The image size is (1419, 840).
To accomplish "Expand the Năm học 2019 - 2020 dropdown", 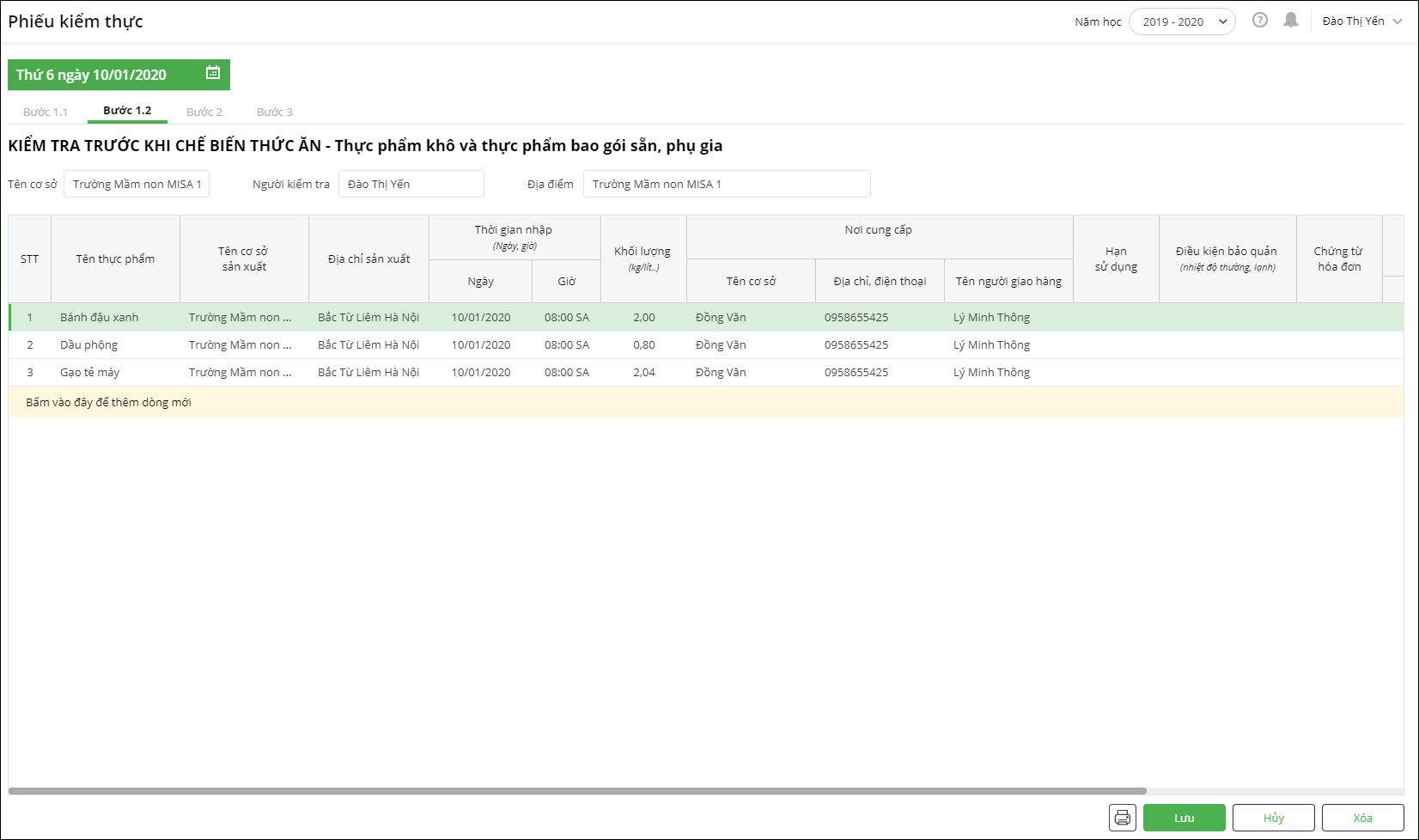I will point(1182,21).
